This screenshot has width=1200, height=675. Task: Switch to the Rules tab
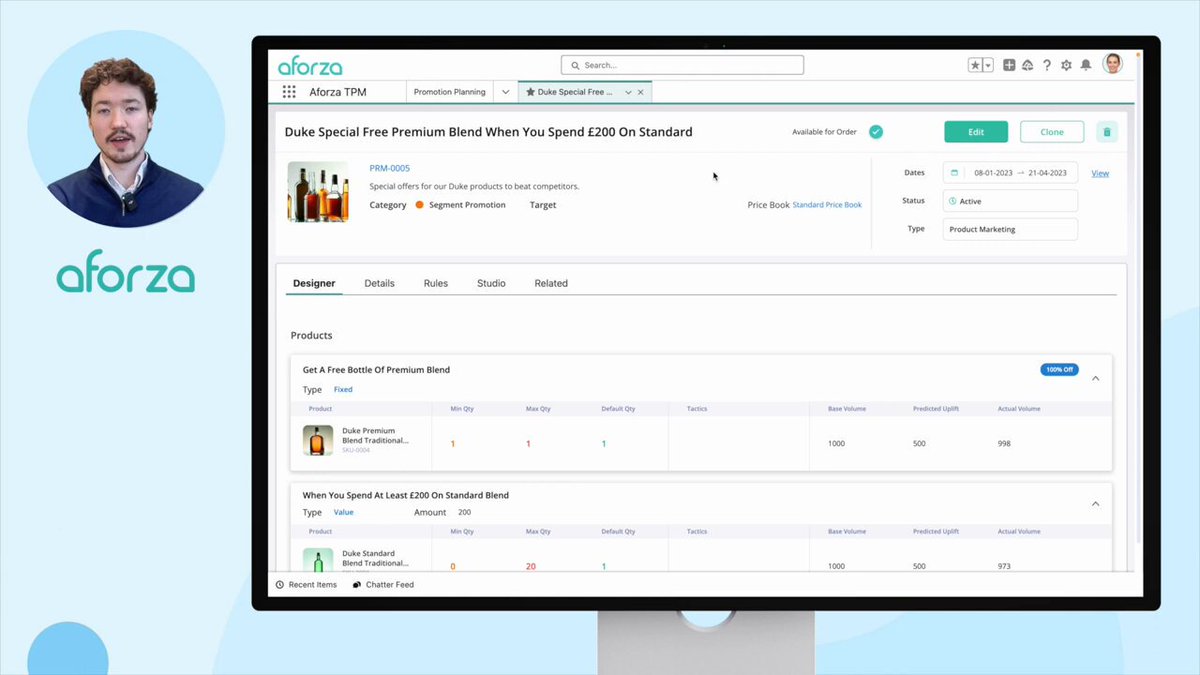pyautogui.click(x=436, y=283)
